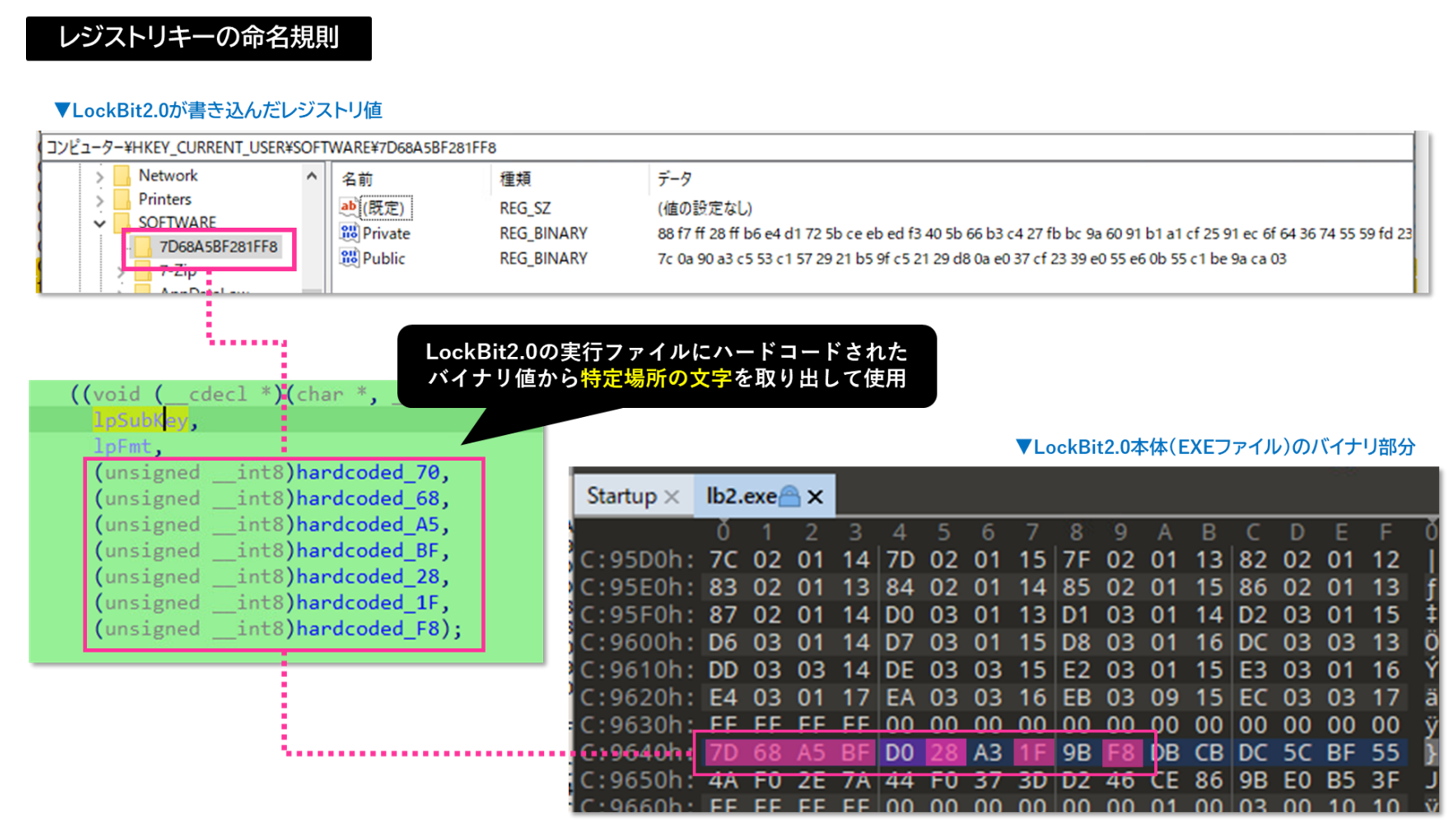The image size is (1455, 827).
Task: Click the (既定) string value icon
Action: [x=350, y=208]
